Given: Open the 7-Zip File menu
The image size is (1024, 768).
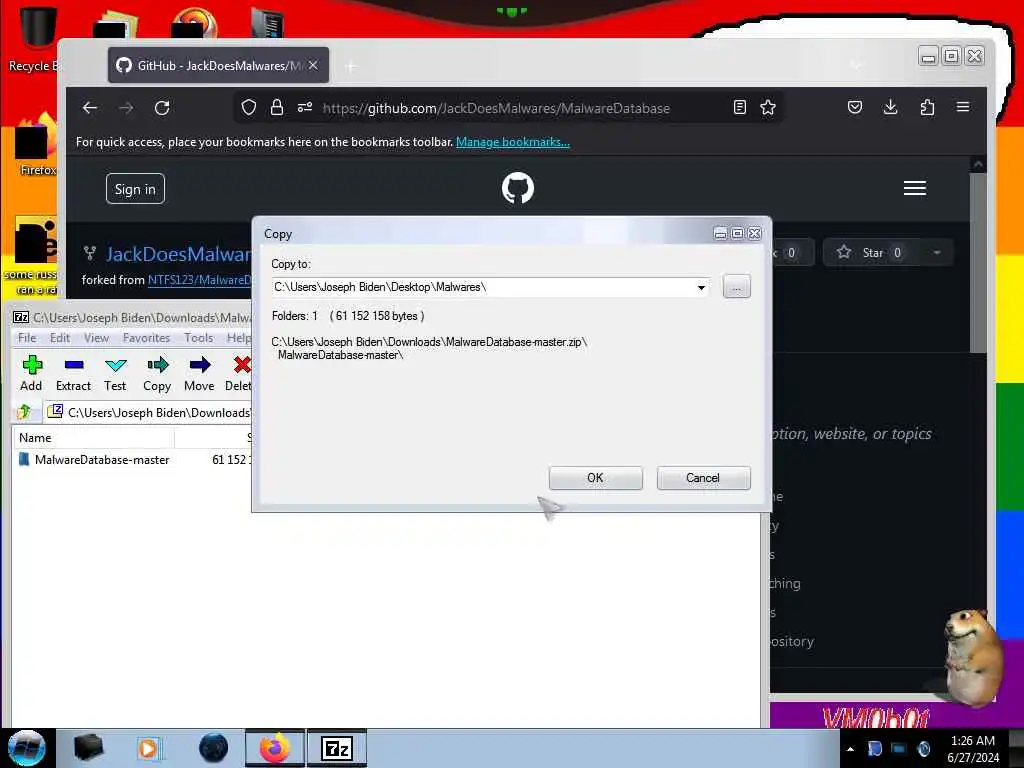Looking at the screenshot, I should 27,338.
